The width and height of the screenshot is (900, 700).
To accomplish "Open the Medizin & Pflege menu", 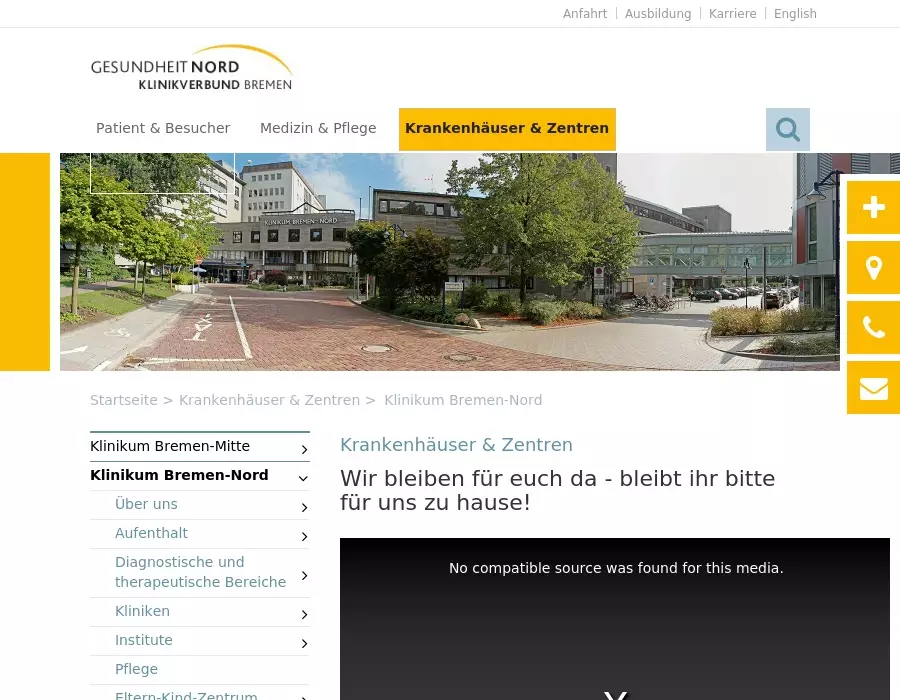I will click(x=318, y=128).
